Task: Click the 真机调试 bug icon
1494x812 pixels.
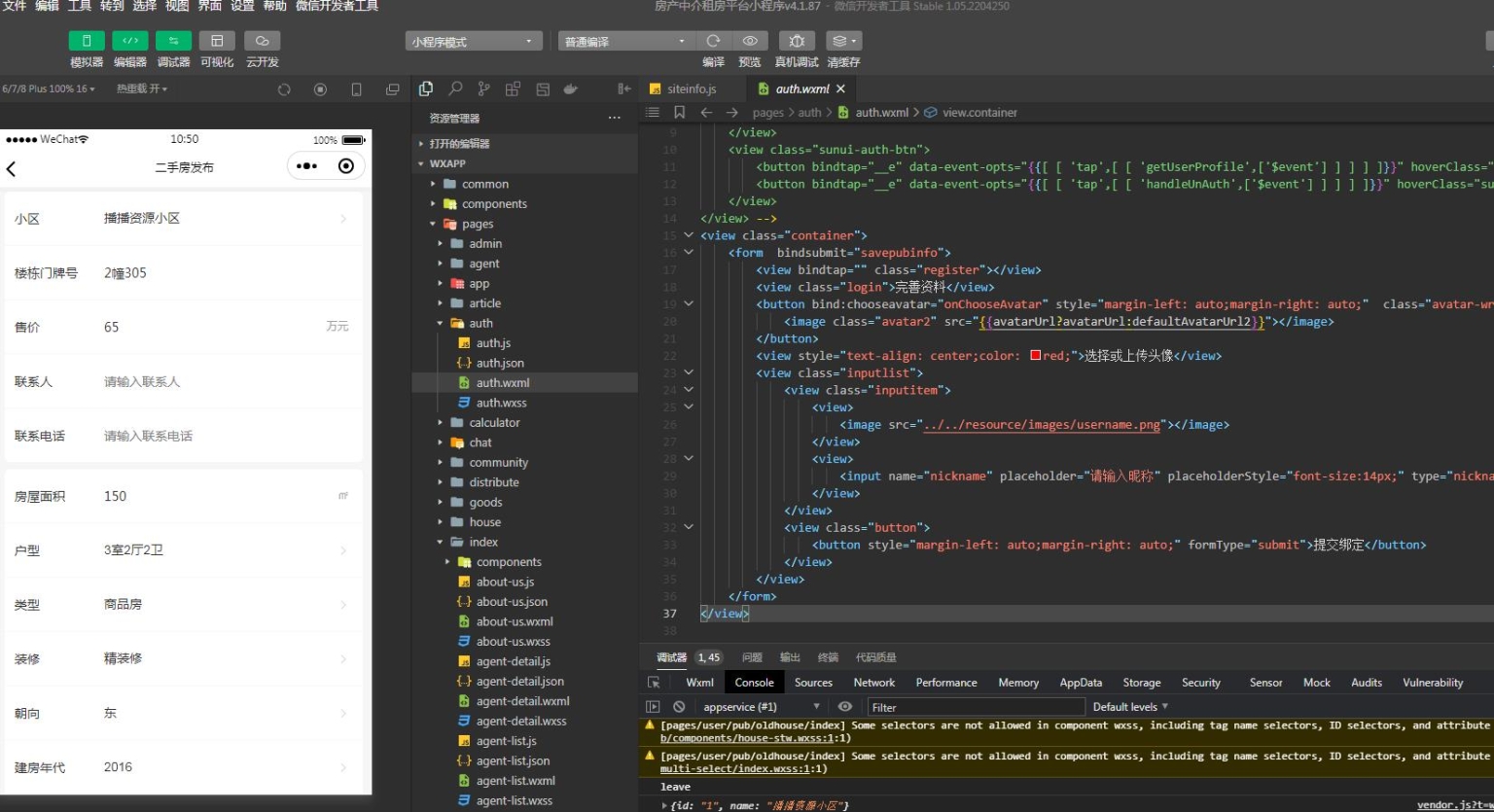Action: tap(796, 41)
